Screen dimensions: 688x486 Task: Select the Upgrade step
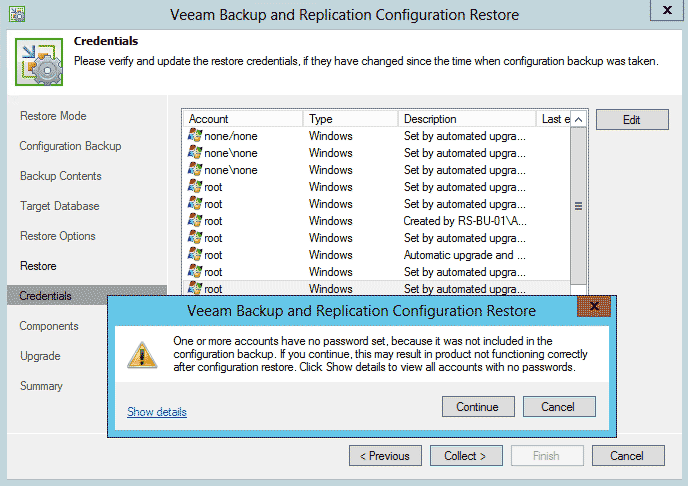coord(40,356)
